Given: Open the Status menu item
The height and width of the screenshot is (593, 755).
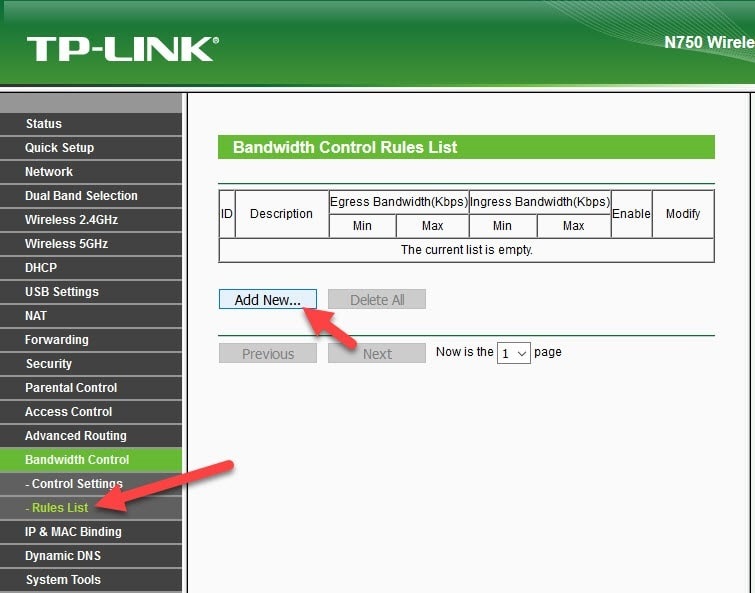Looking at the screenshot, I should [x=44, y=124].
